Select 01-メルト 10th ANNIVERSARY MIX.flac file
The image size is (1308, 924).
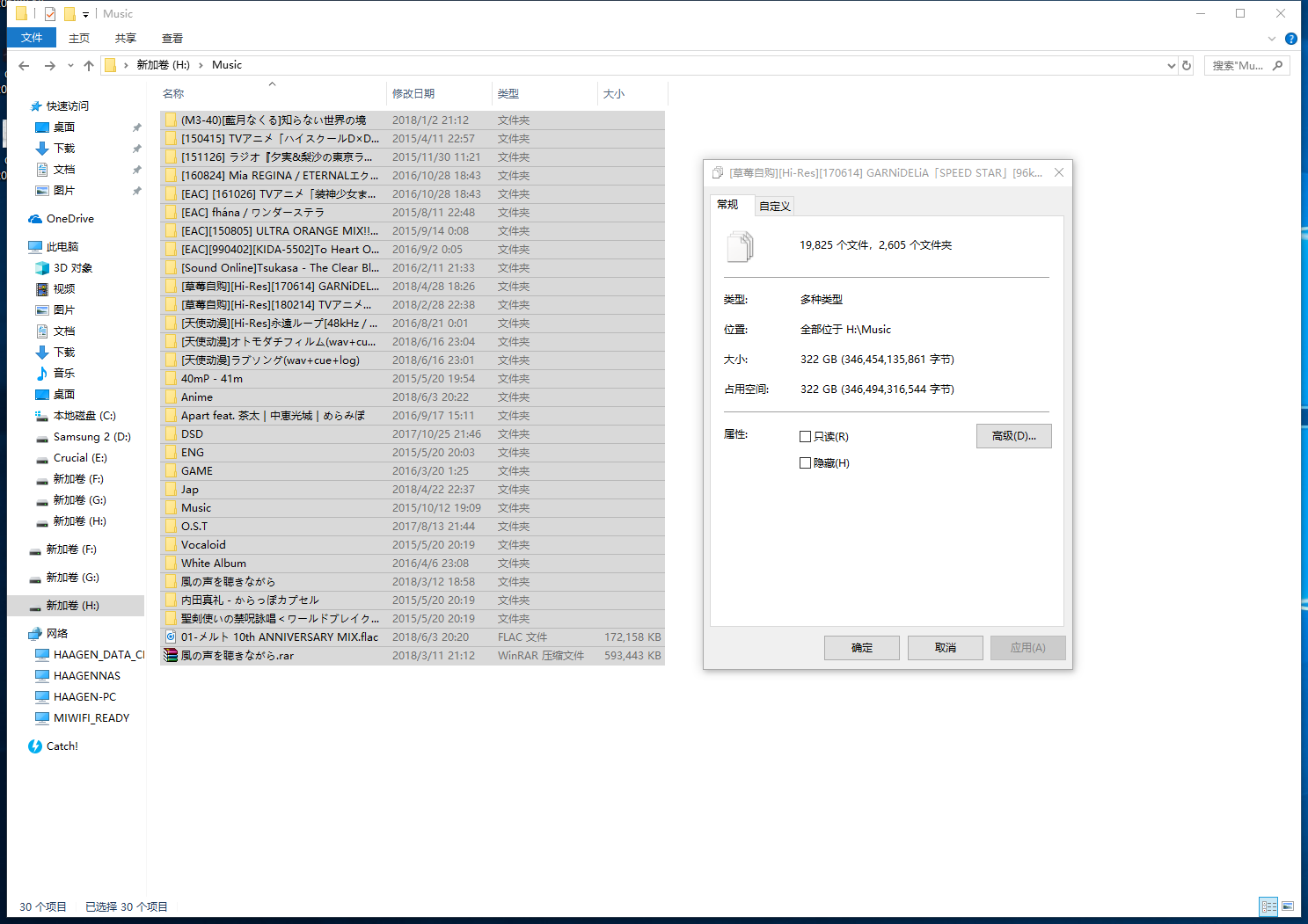(413, 637)
